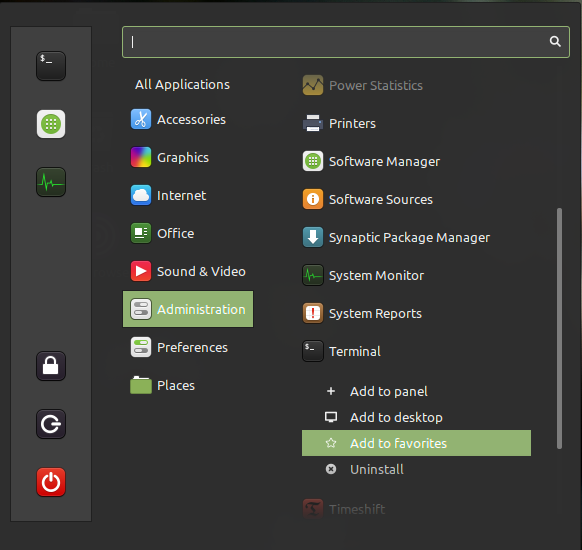The height and width of the screenshot is (550, 582).
Task: Open System Monitor from the favorites sidebar
Action: pyautogui.click(x=51, y=182)
